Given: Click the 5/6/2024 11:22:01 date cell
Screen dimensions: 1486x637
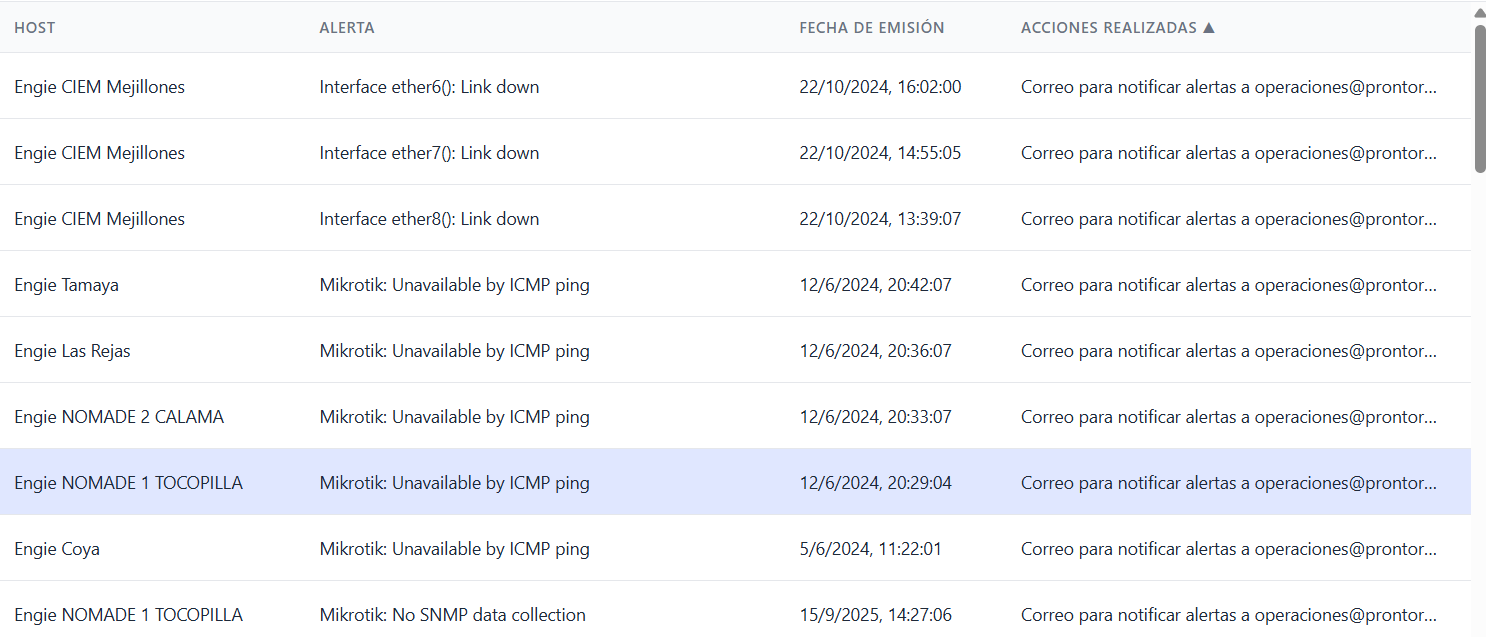Looking at the screenshot, I should (870, 549).
